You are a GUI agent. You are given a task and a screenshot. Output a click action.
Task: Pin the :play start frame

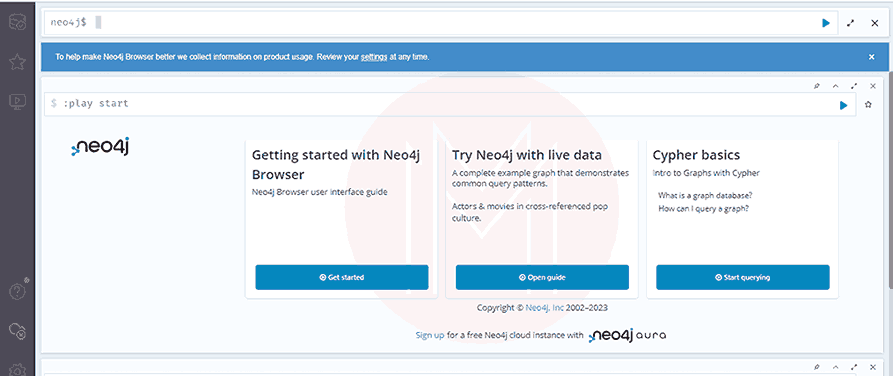tap(817, 86)
